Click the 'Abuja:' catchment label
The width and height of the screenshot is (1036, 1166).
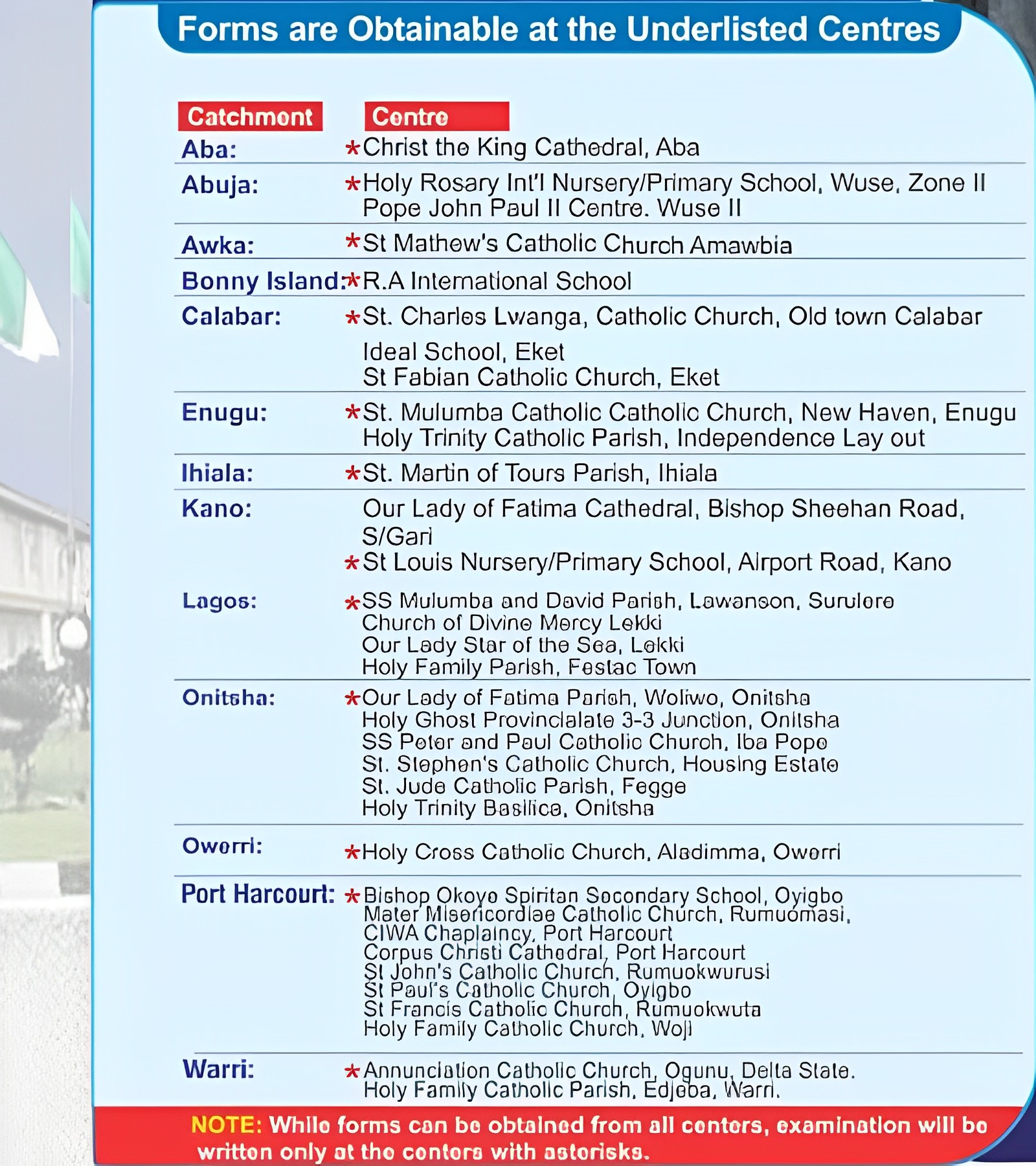[x=220, y=185]
